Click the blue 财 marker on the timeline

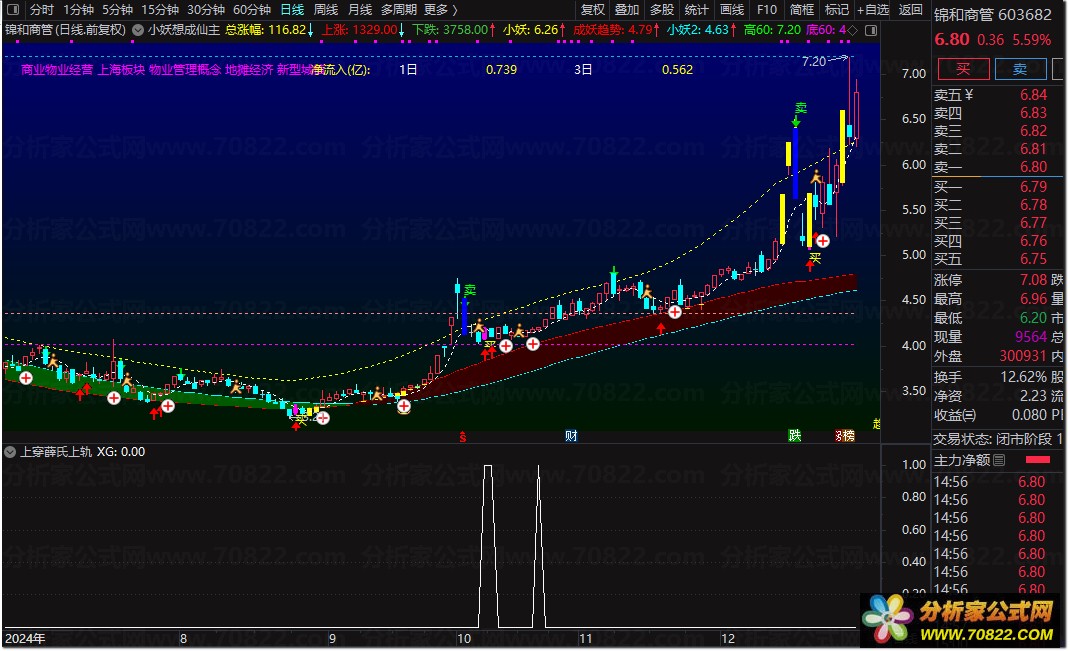[x=571, y=436]
